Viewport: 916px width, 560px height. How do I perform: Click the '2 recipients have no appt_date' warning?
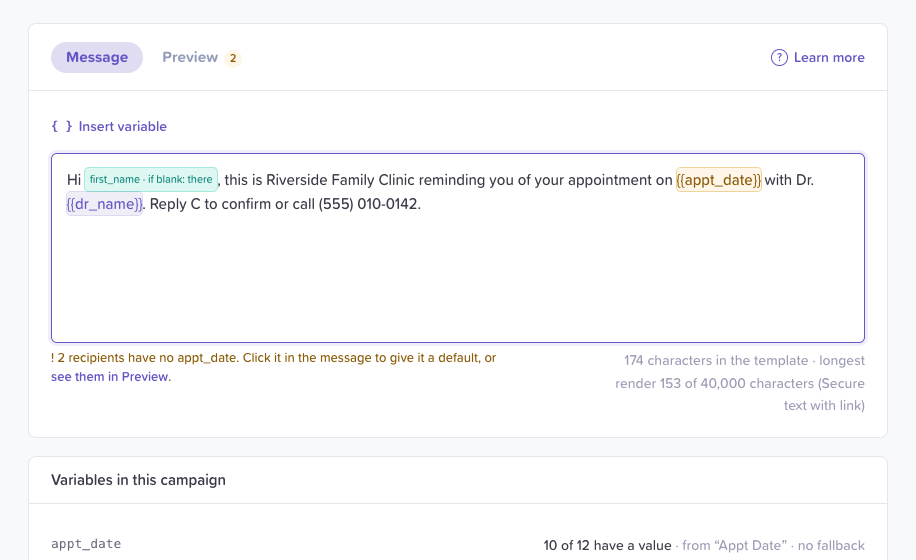[273, 357]
